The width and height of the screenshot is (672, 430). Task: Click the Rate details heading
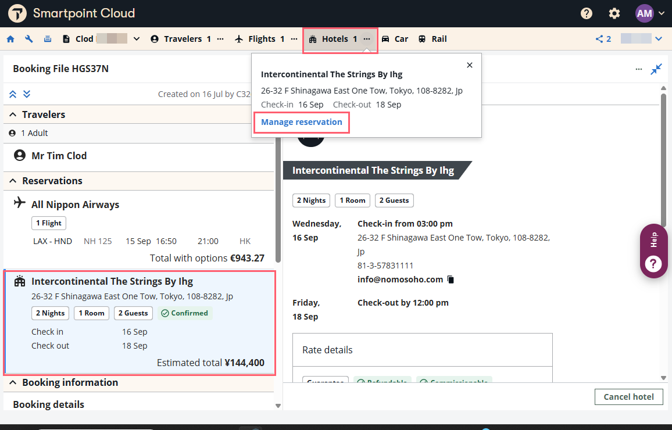pyautogui.click(x=327, y=350)
